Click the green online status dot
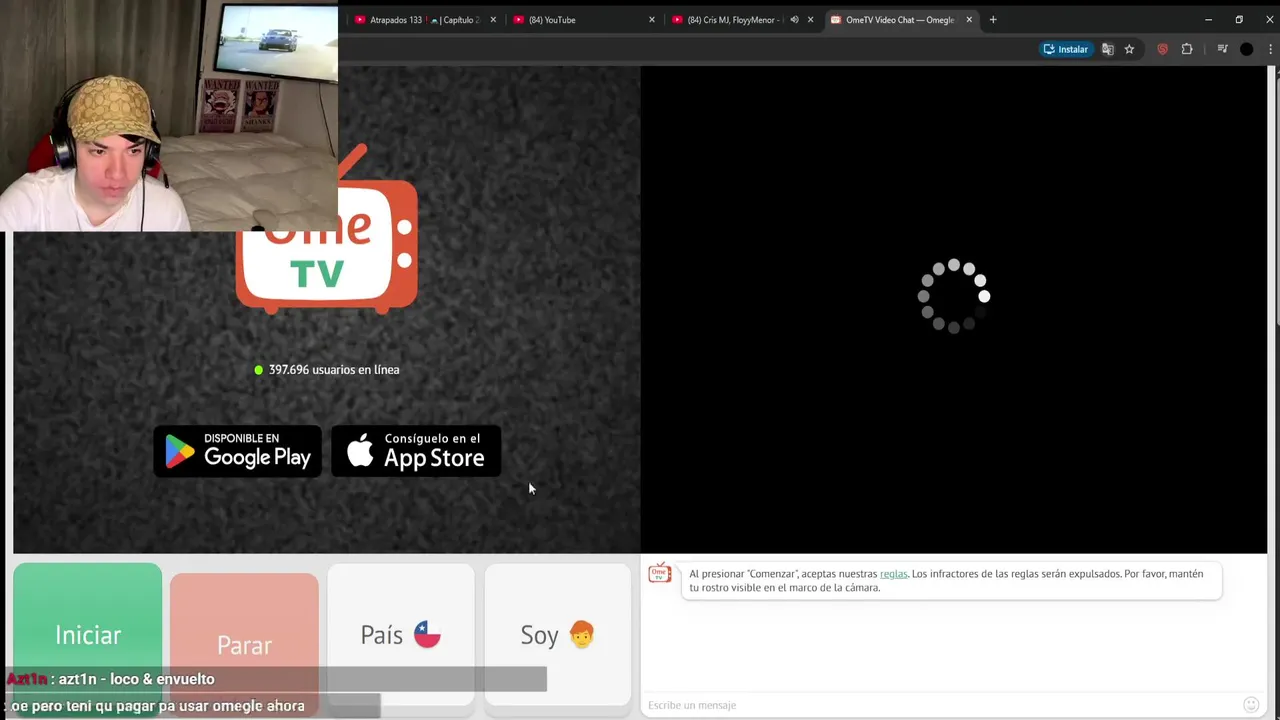This screenshot has height=720, width=1280. pos(259,370)
